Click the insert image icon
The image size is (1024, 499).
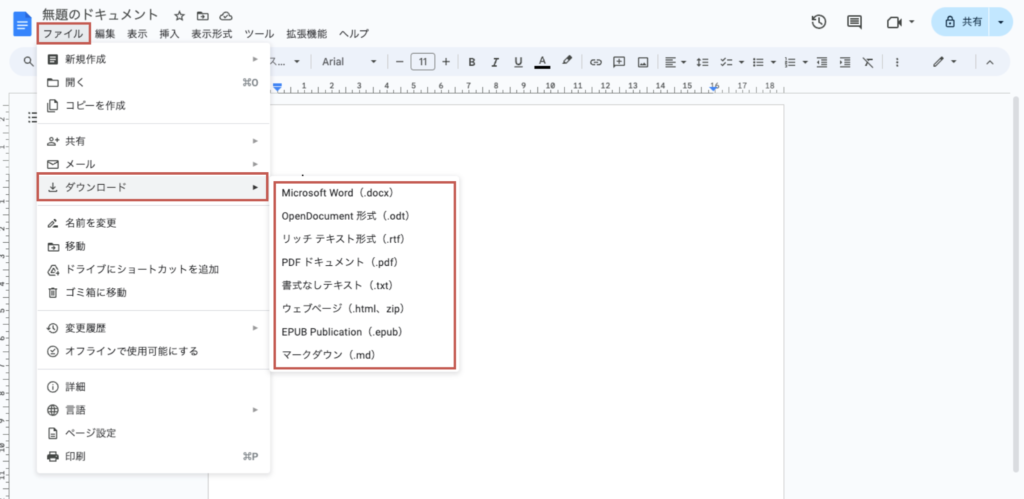pyautogui.click(x=643, y=62)
